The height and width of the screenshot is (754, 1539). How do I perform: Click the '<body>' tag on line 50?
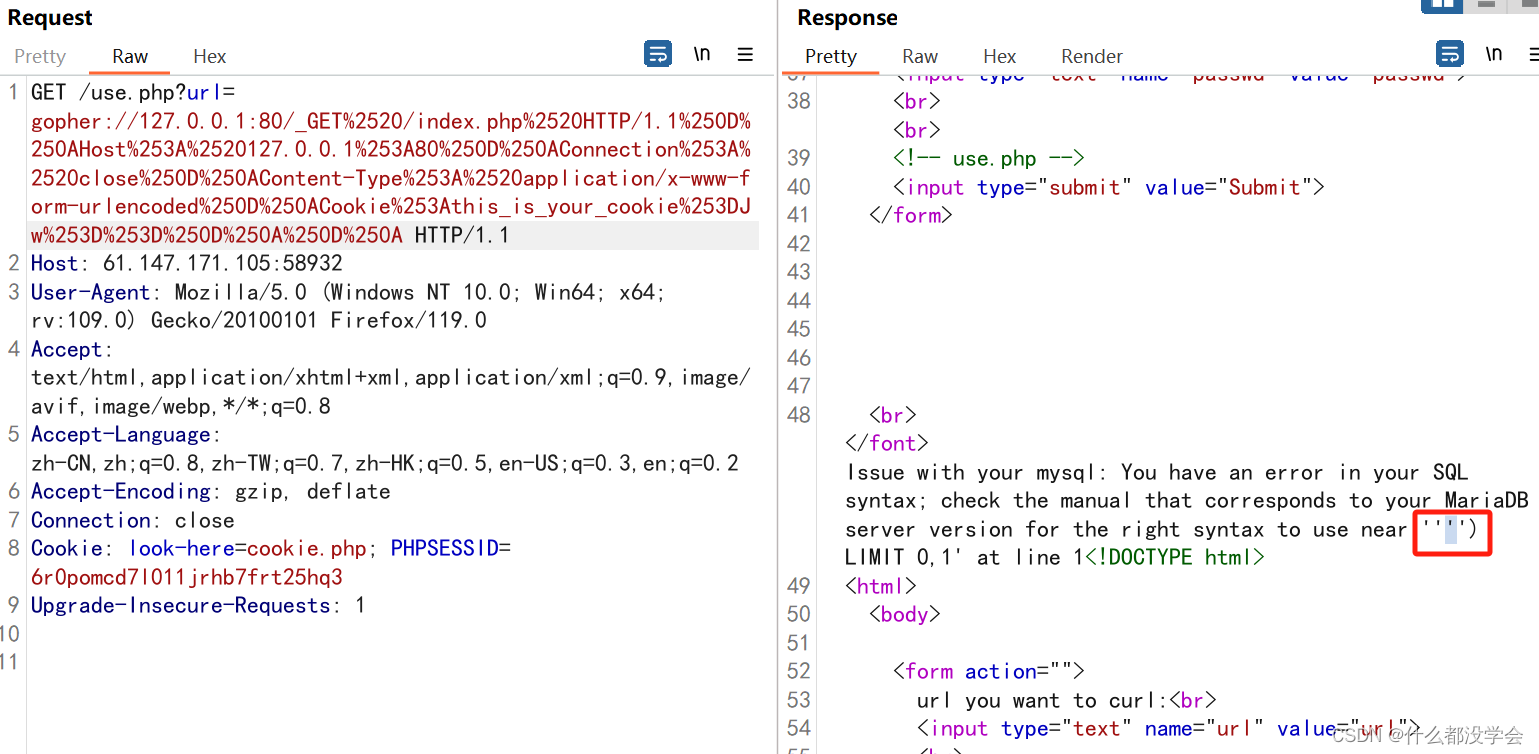pyautogui.click(x=905, y=614)
